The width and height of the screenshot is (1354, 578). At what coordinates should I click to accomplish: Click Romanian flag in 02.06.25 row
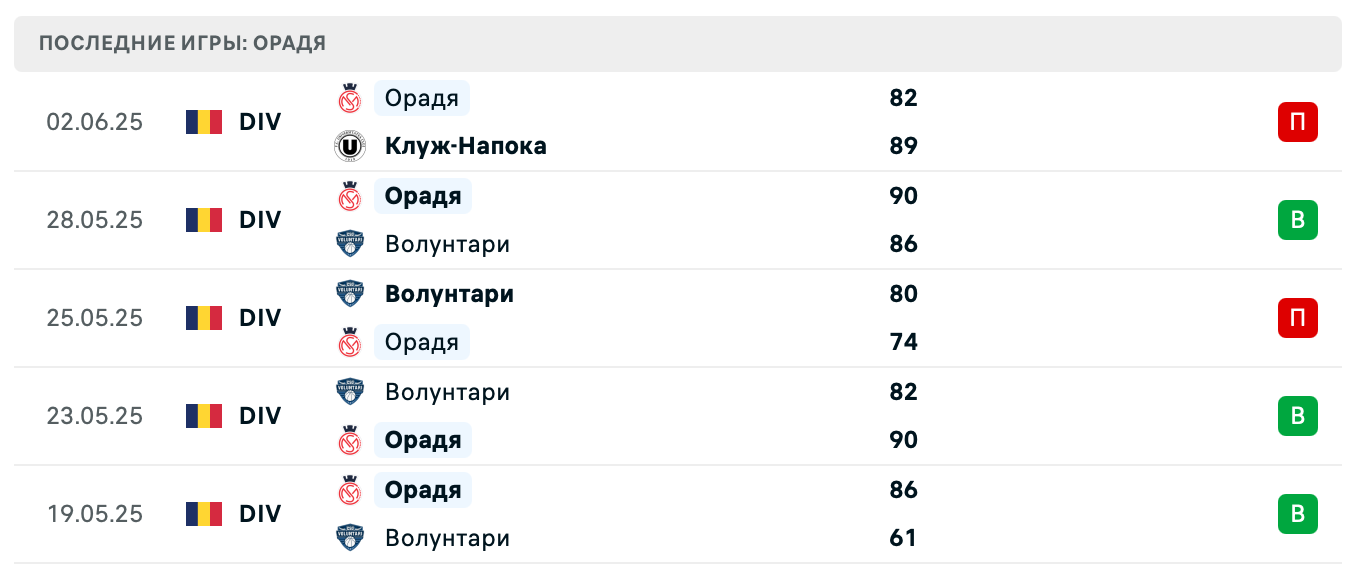(204, 122)
